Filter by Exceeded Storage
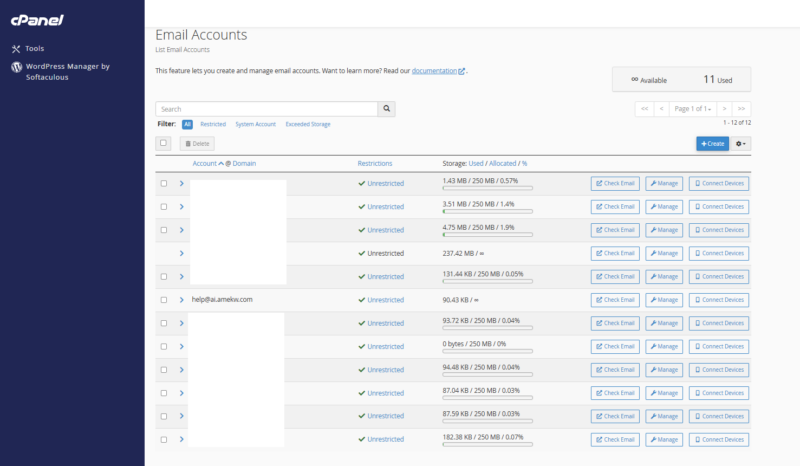Image resolution: width=800 pixels, height=466 pixels. pos(308,124)
